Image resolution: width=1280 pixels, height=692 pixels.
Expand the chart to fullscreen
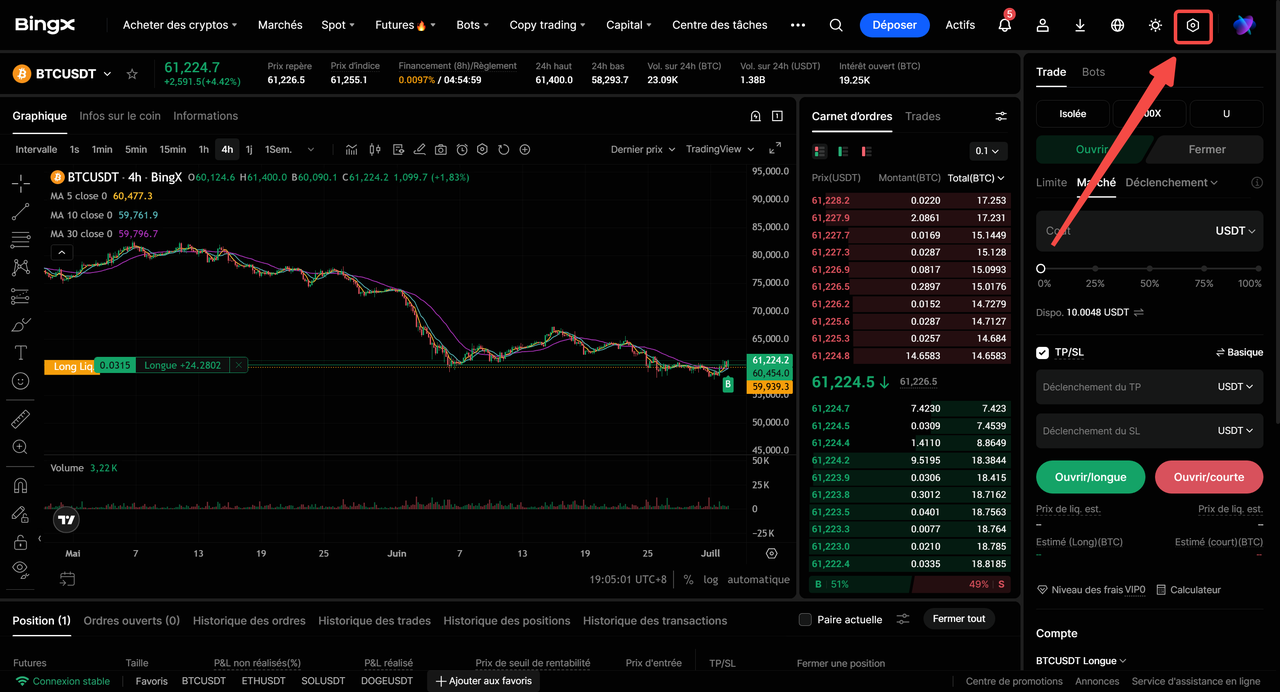(x=775, y=149)
